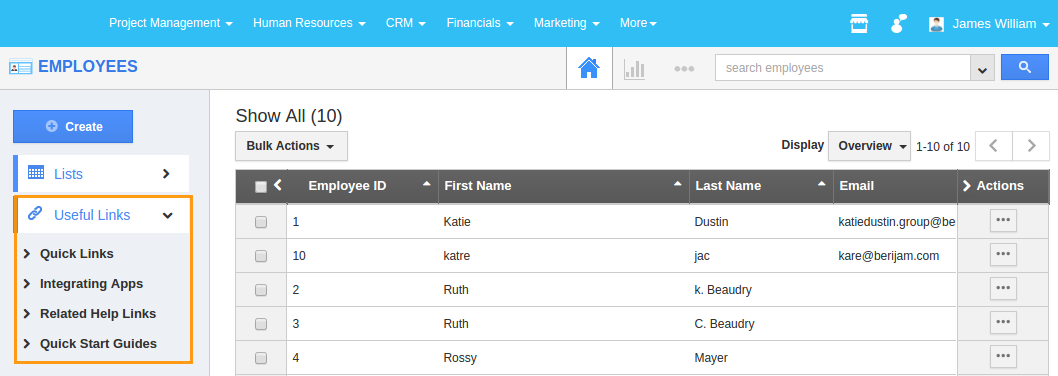Image resolution: width=1058 pixels, height=376 pixels.
Task: Go to Employees home icon
Action: (x=589, y=68)
